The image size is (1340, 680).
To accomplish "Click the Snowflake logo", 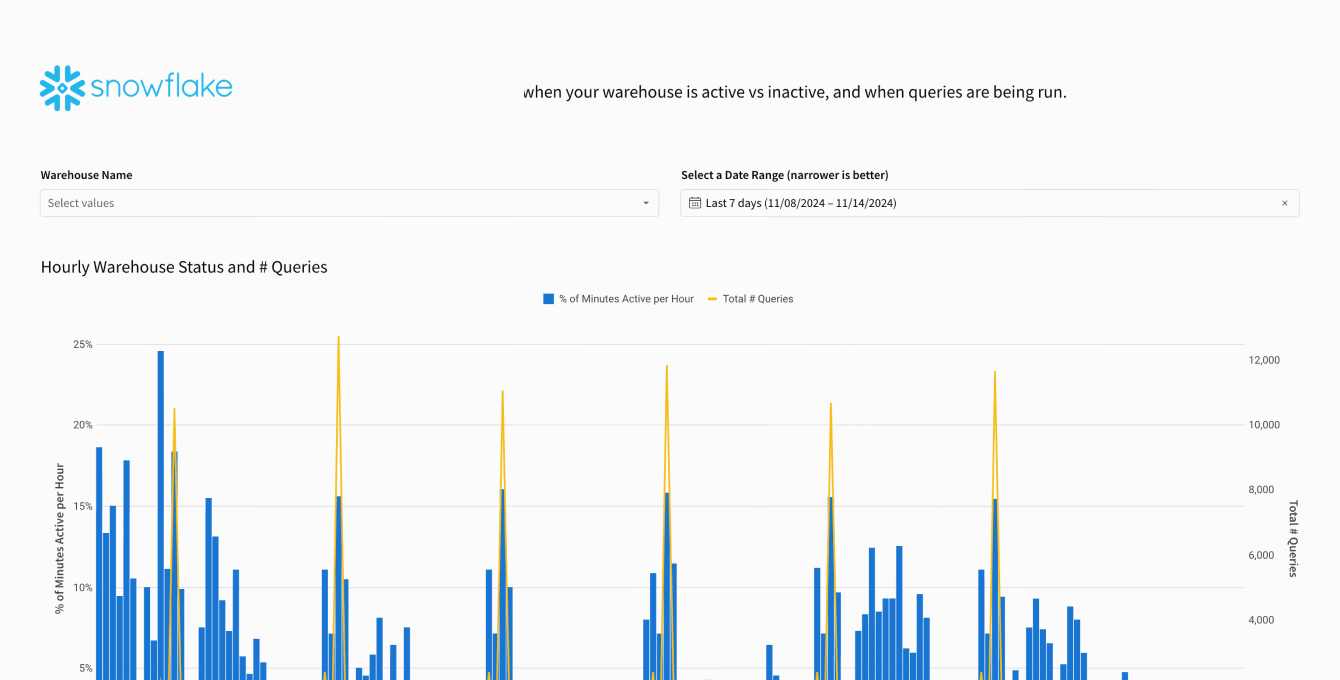I will 136,88.
